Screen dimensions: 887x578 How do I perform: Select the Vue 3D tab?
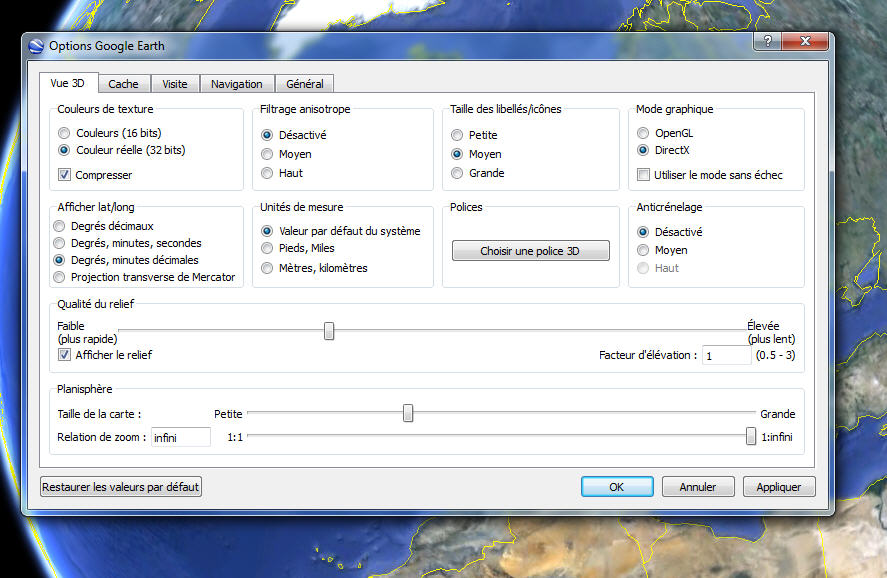click(x=68, y=83)
